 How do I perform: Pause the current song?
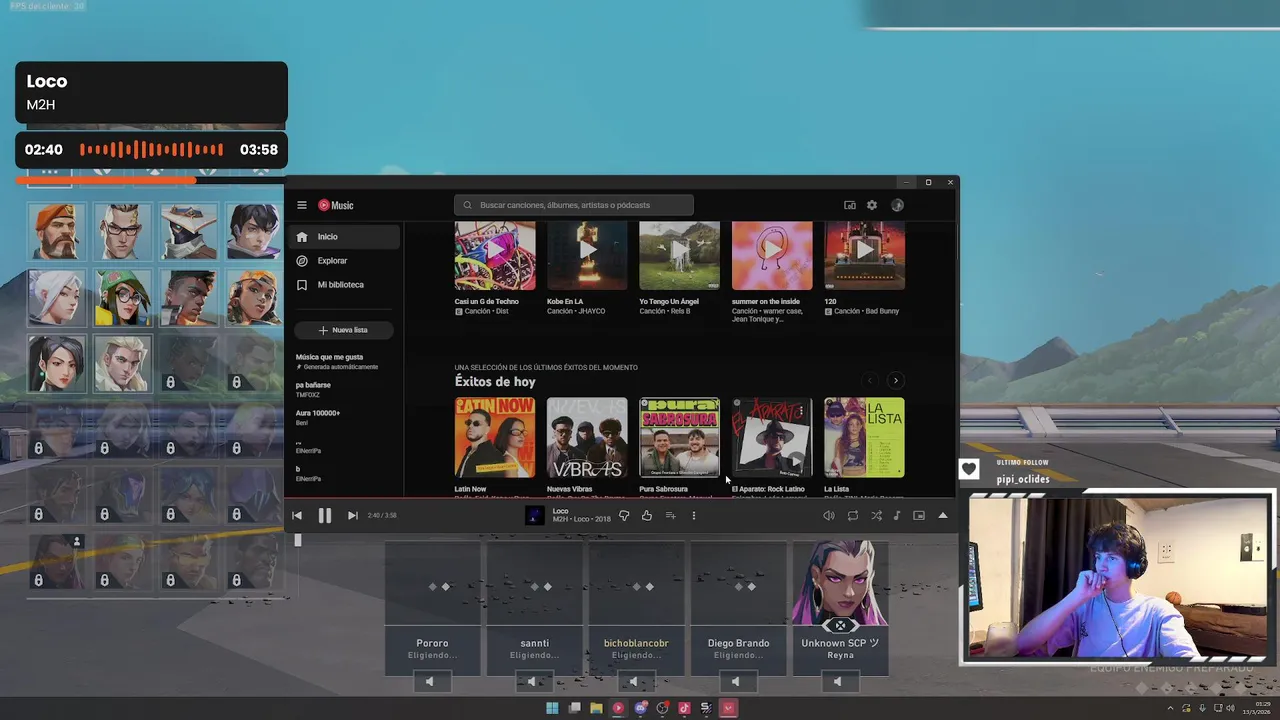[325, 516]
